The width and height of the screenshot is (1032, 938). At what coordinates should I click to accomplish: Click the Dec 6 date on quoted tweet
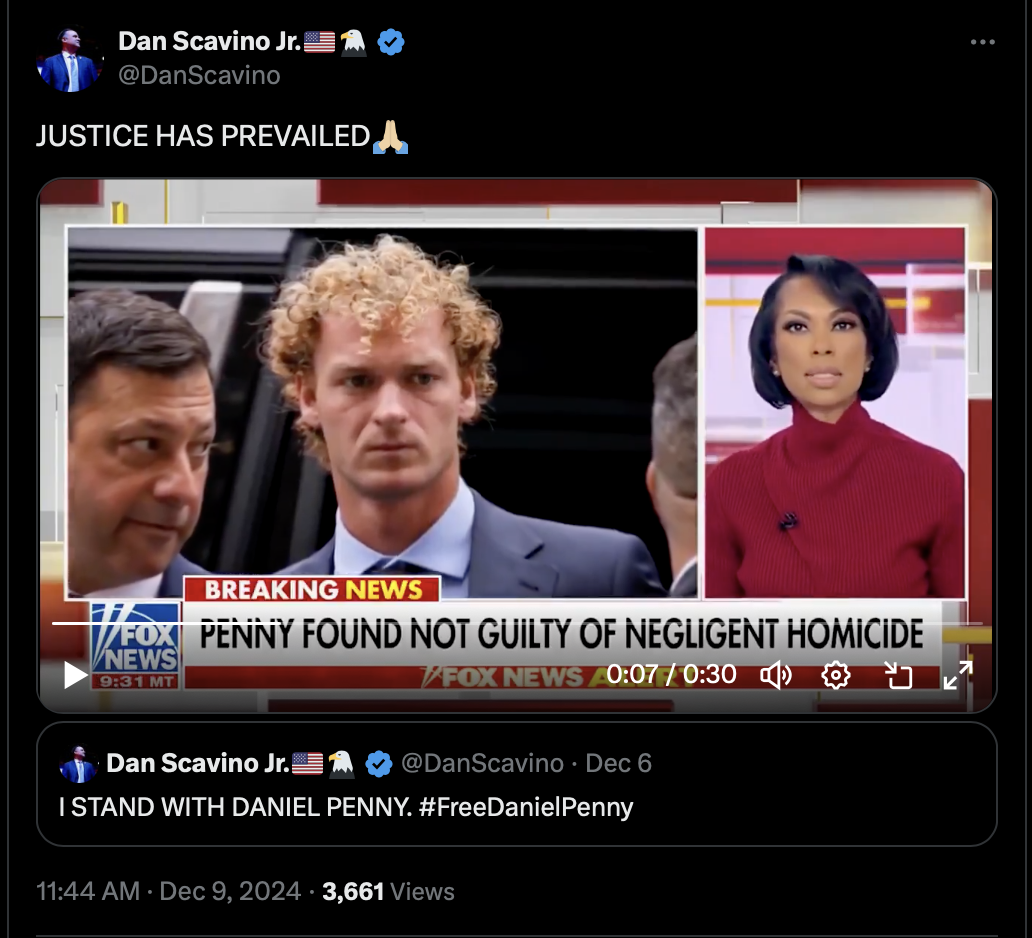(618, 764)
